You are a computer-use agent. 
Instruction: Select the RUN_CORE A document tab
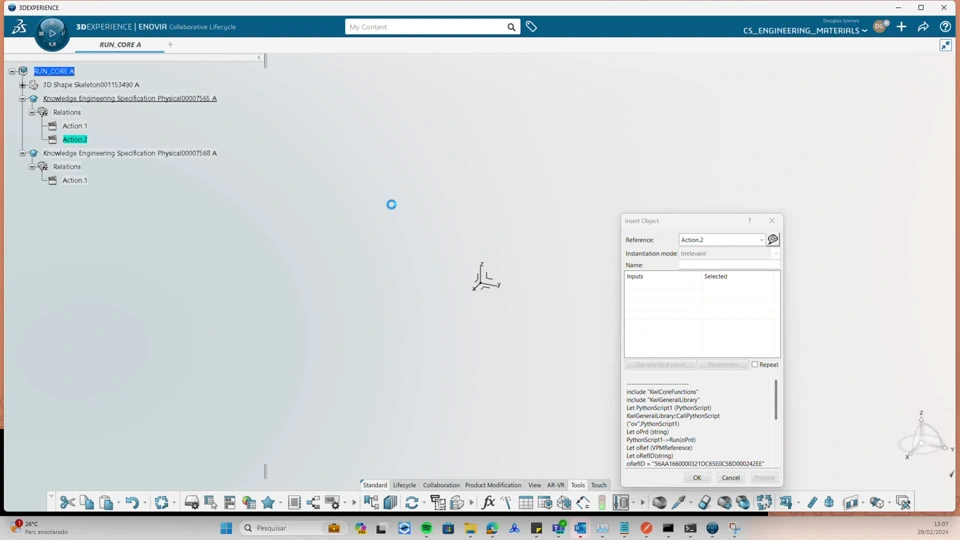(x=120, y=45)
